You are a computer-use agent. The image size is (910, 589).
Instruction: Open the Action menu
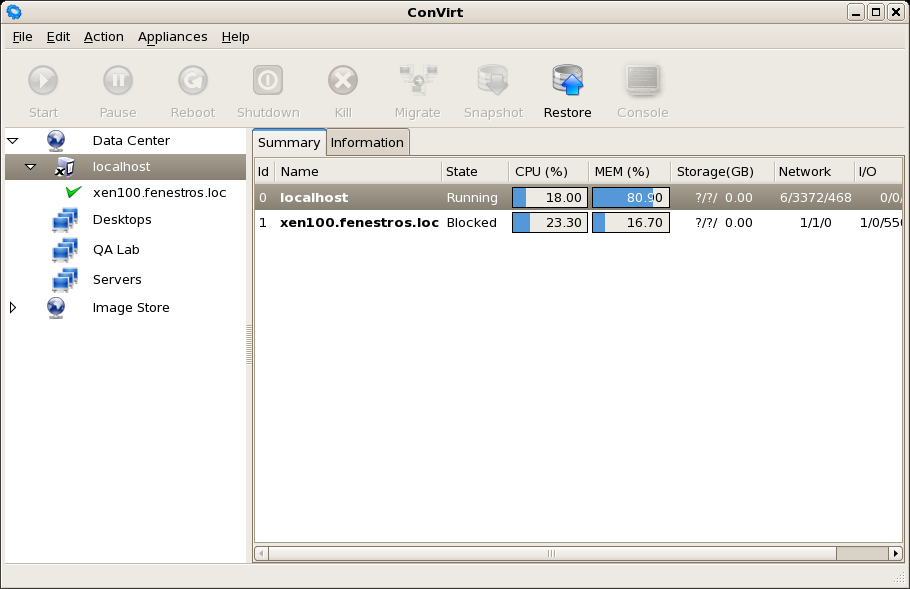[x=103, y=37]
